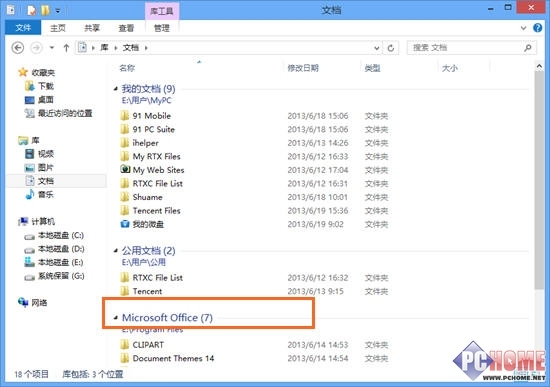Expand the ribbon with chevron arrow
The width and height of the screenshot is (550, 387).
(x=523, y=28)
